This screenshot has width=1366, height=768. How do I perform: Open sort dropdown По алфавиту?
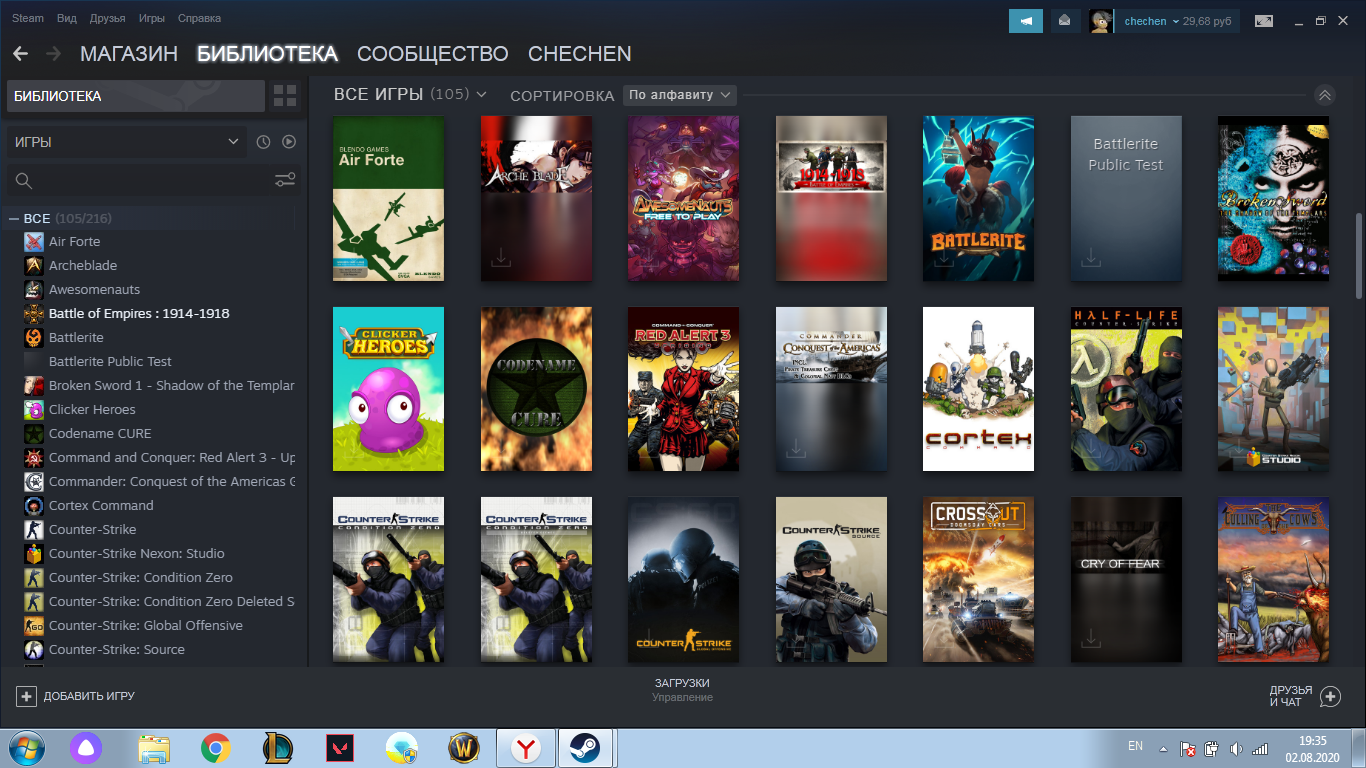pyautogui.click(x=679, y=95)
